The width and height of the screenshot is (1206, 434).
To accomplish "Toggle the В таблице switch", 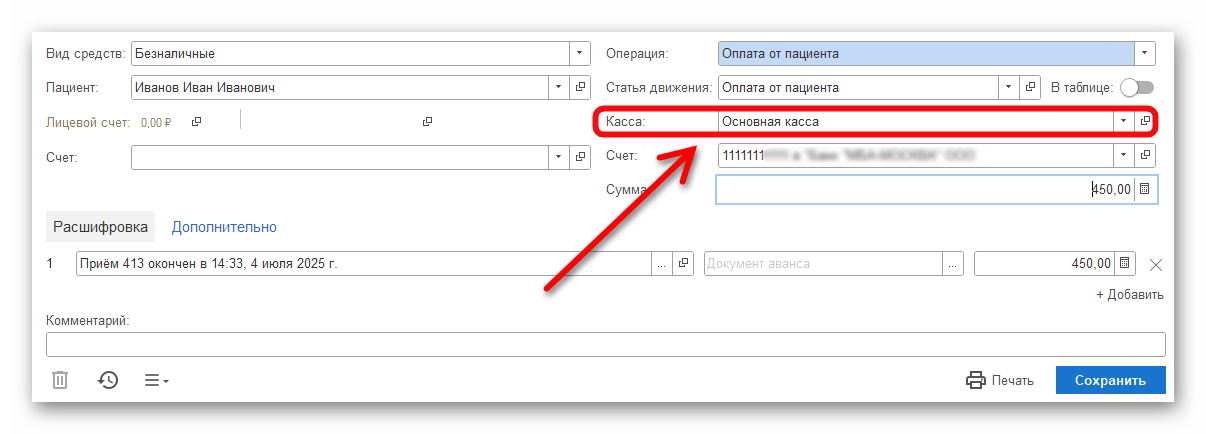I will pyautogui.click(x=1137, y=88).
